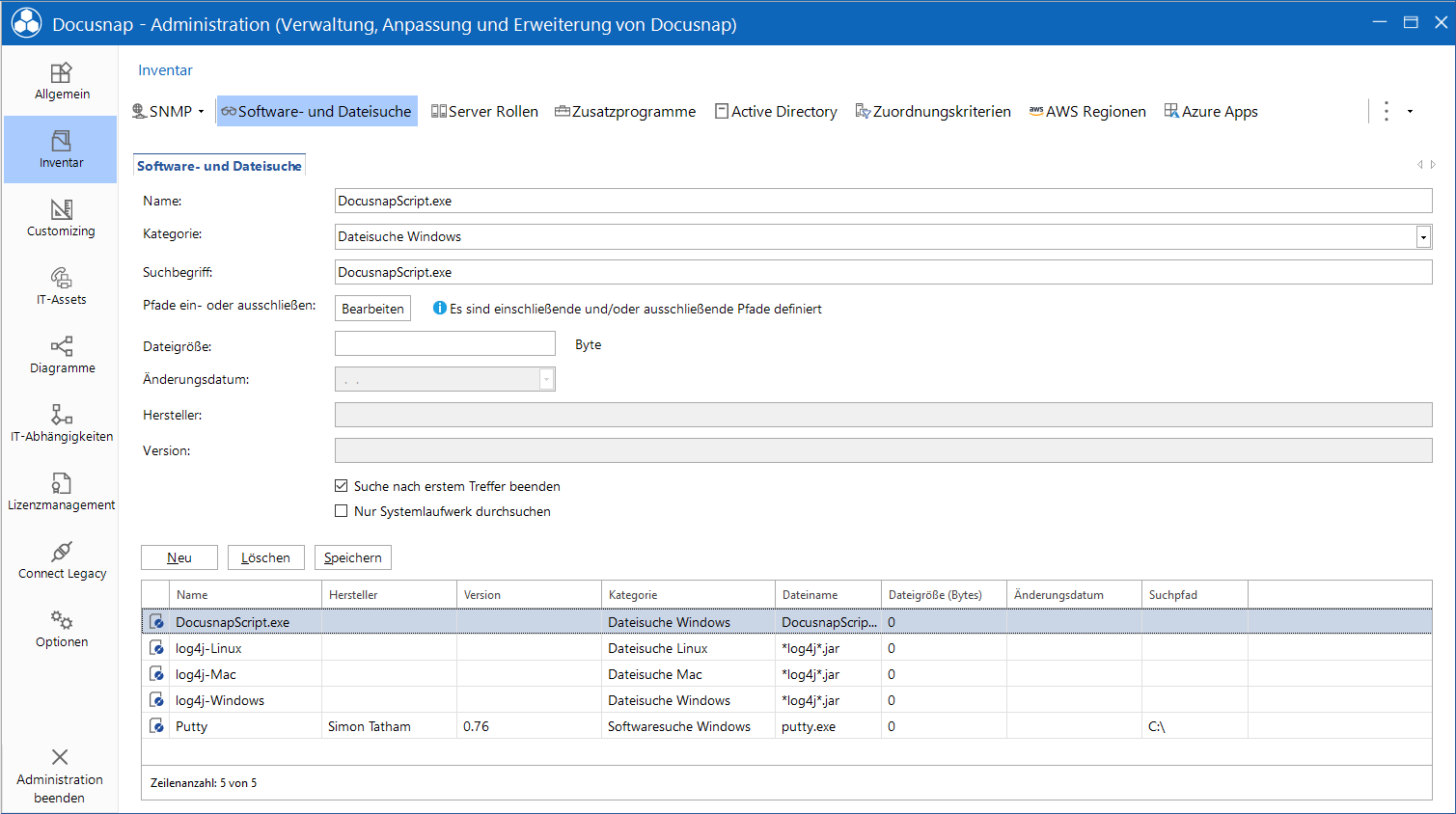Expand the toolbar options dropdown arrow

click(x=1410, y=112)
